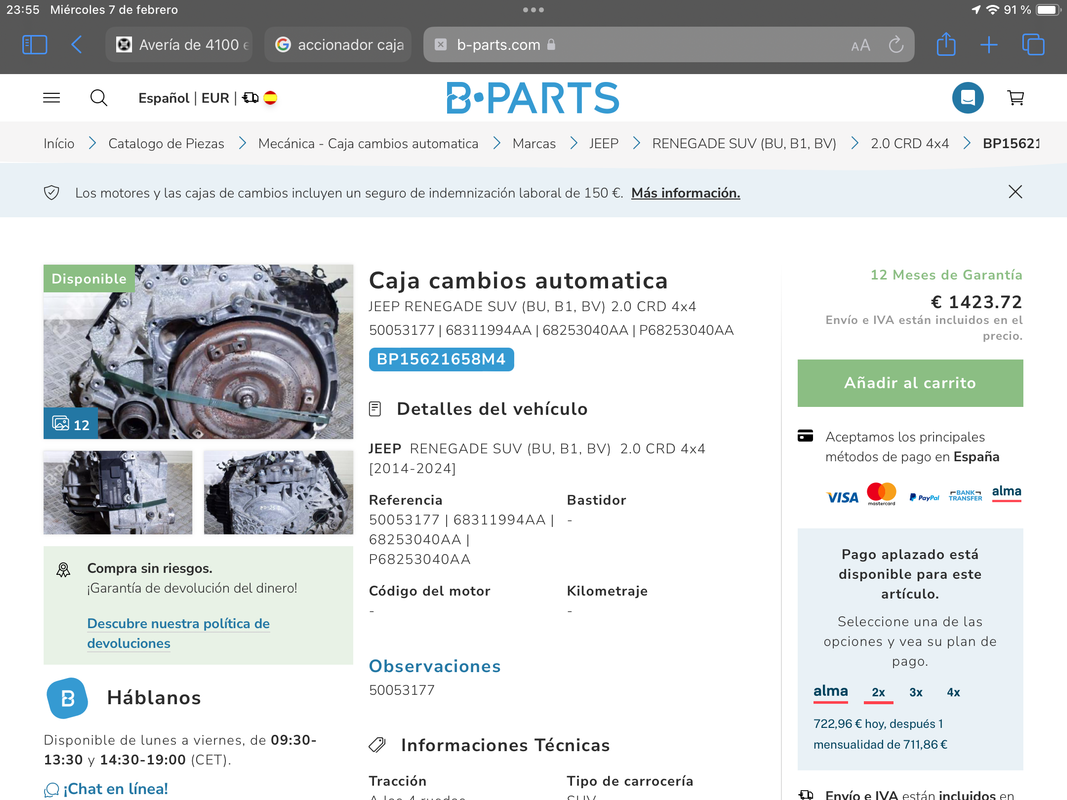The height and width of the screenshot is (800, 1067).
Task: Reload the page with refresh icon
Action: (x=896, y=45)
